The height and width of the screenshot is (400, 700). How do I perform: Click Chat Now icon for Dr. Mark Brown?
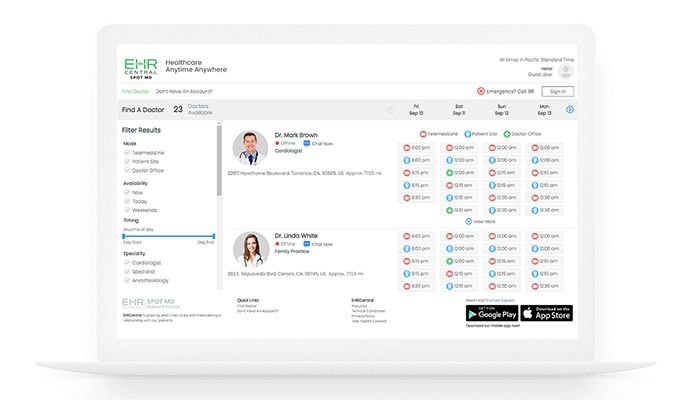(305, 143)
